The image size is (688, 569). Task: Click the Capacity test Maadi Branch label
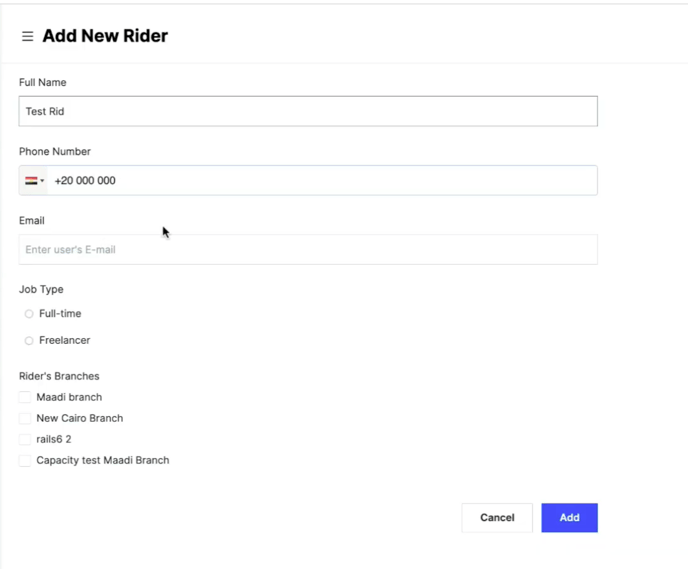103,460
